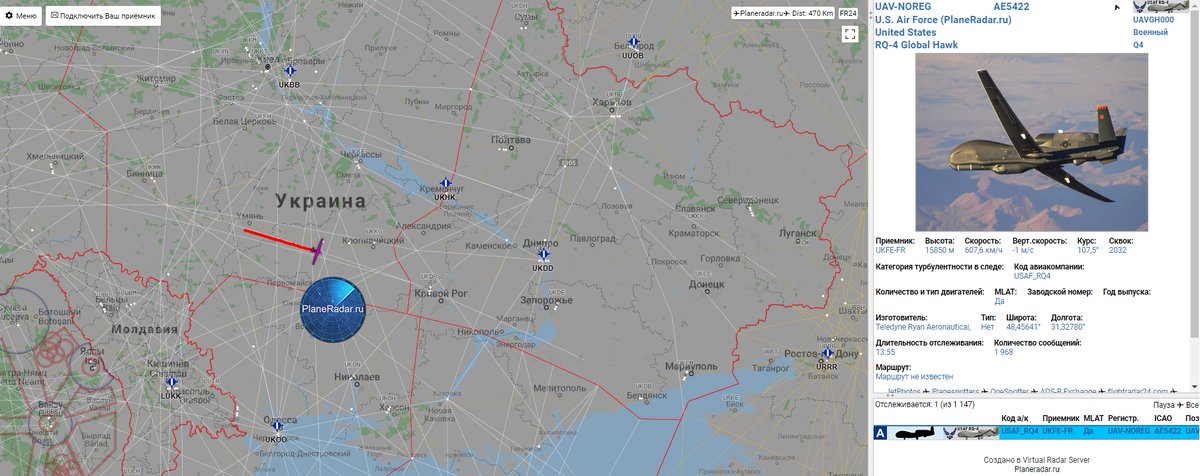Select the UKBB airport marker near Kyiv
This screenshot has height=476, width=1200.
point(290,70)
